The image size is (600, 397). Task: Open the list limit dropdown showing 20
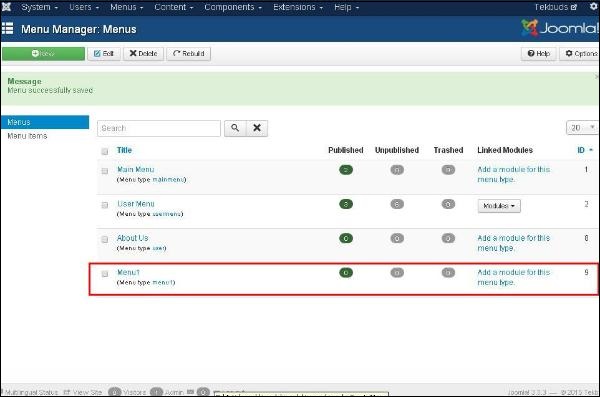point(582,127)
